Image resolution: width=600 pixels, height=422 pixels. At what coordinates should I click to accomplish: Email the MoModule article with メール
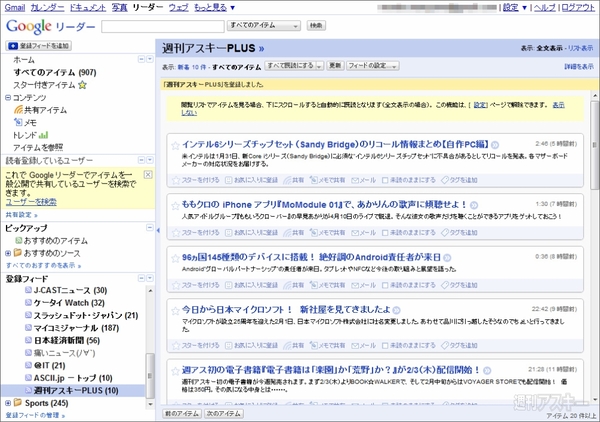click(364, 232)
